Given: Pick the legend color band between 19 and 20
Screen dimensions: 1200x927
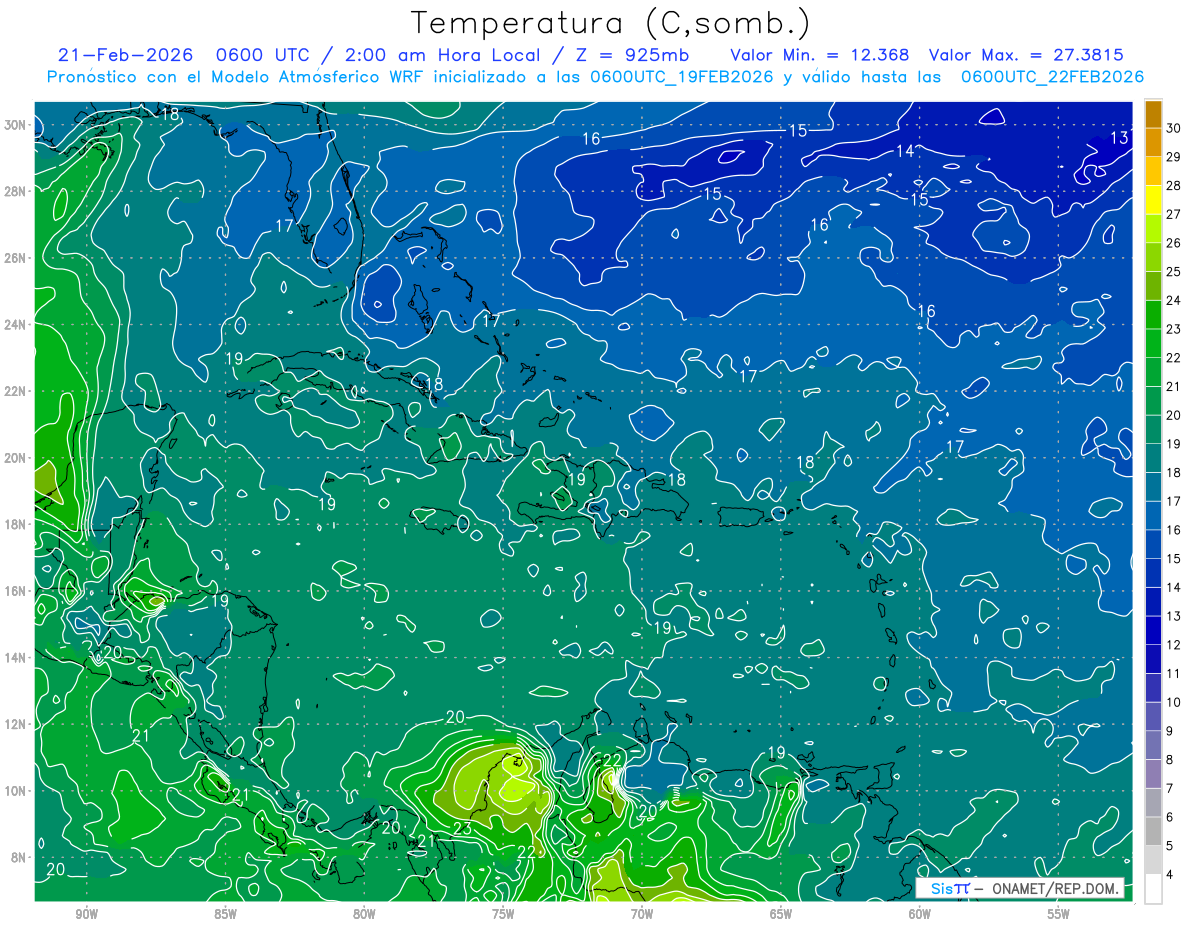Looking at the screenshot, I should pyautogui.click(x=1153, y=430).
